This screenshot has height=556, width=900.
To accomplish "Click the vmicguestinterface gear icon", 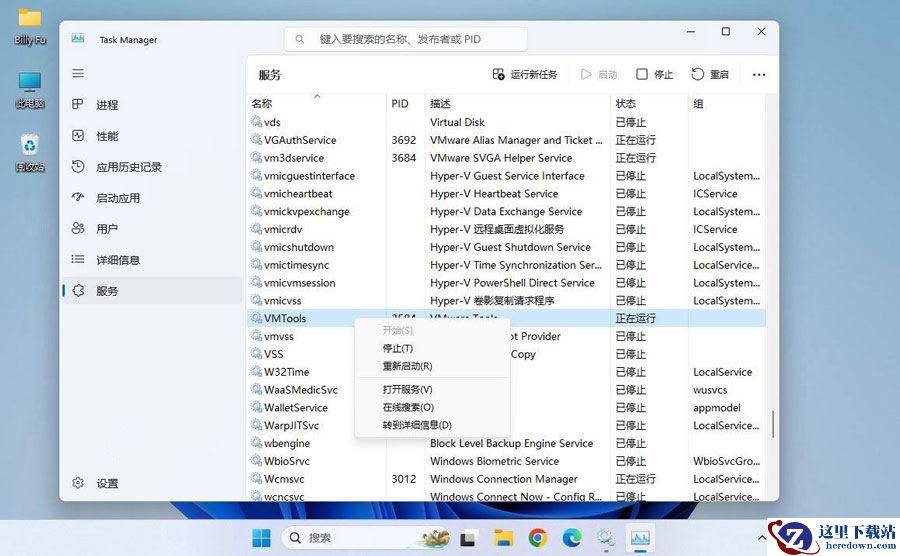I will 256,175.
